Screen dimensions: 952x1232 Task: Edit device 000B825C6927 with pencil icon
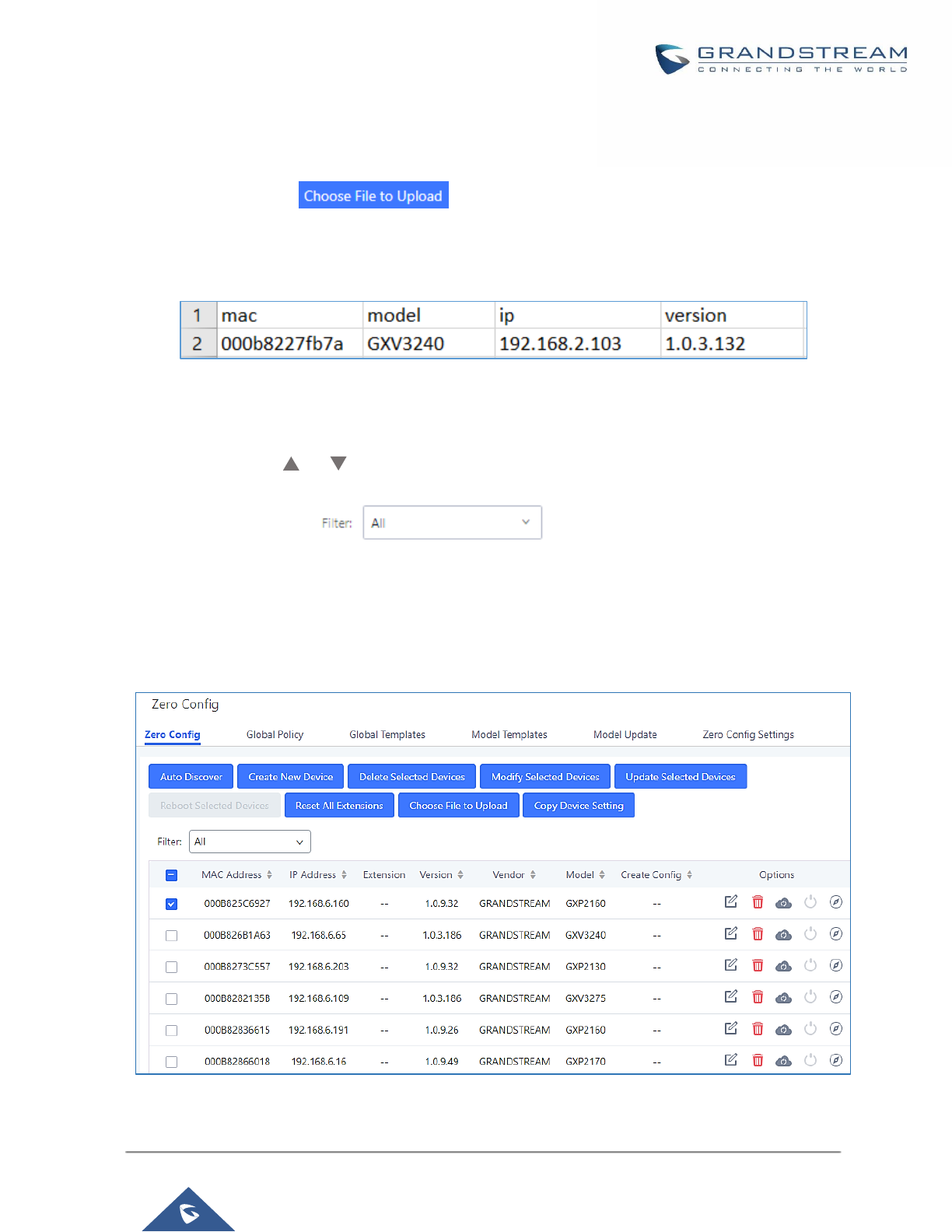(731, 902)
